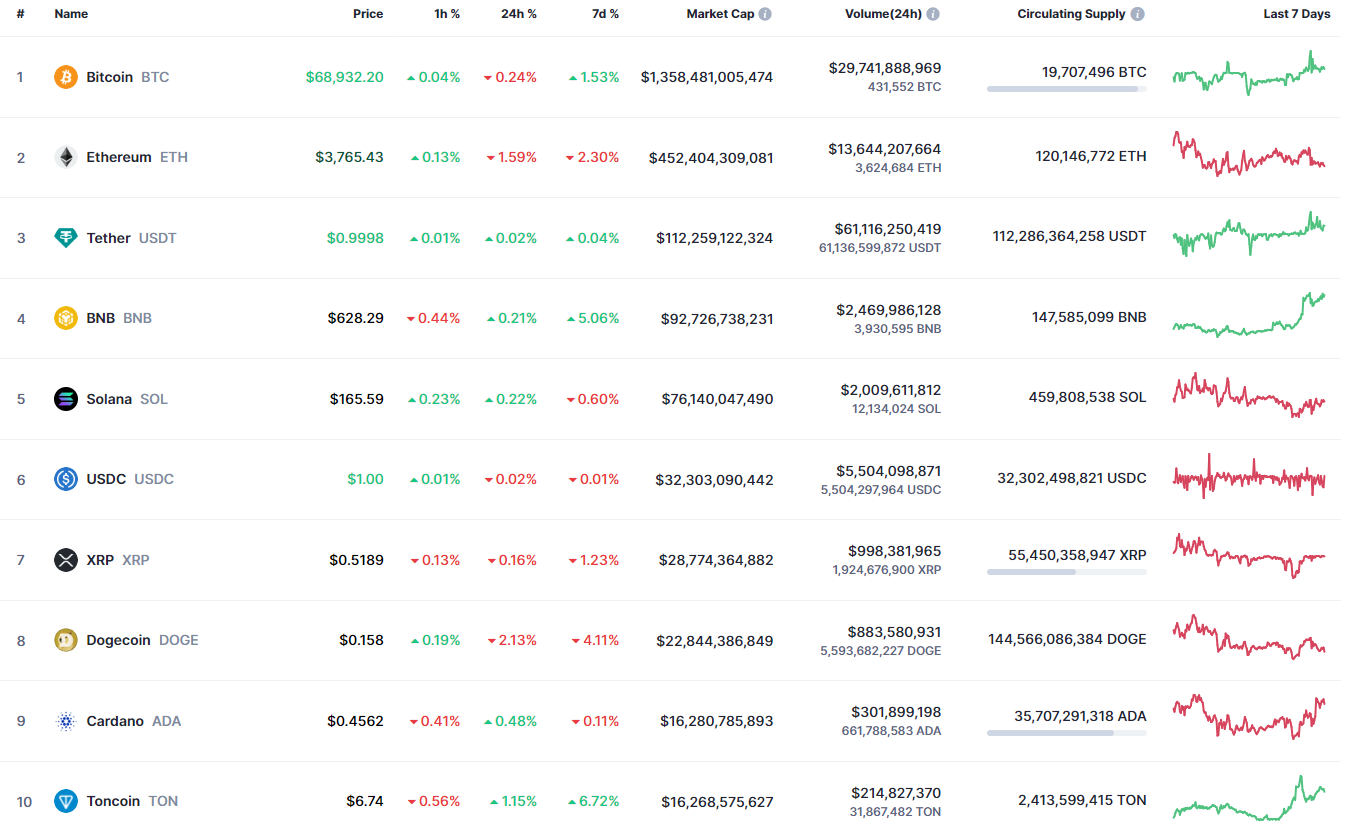1351x829 pixels.
Task: Sort by the 24h % column header
Action: [x=518, y=14]
